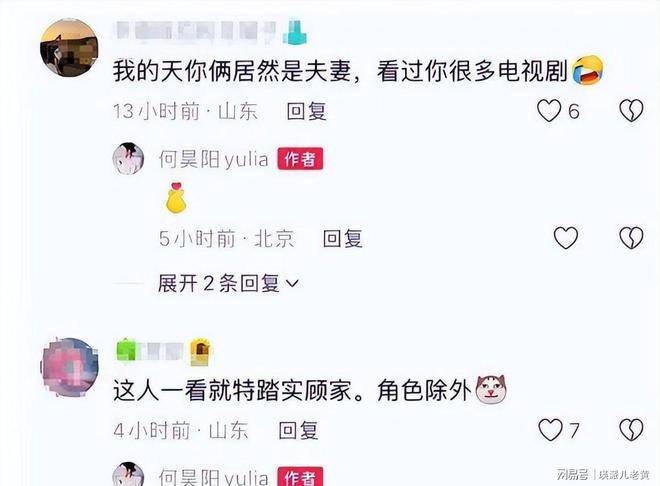The image size is (660, 486).
Task: Tap the blurred username of first commenter
Action: click(196, 31)
